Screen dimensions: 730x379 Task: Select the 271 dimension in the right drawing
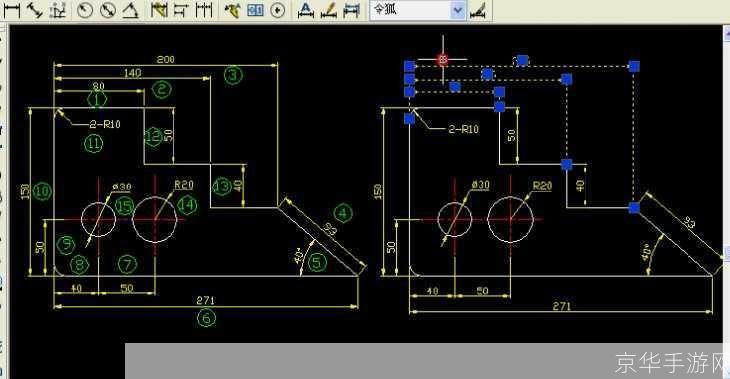pyautogui.click(x=561, y=306)
